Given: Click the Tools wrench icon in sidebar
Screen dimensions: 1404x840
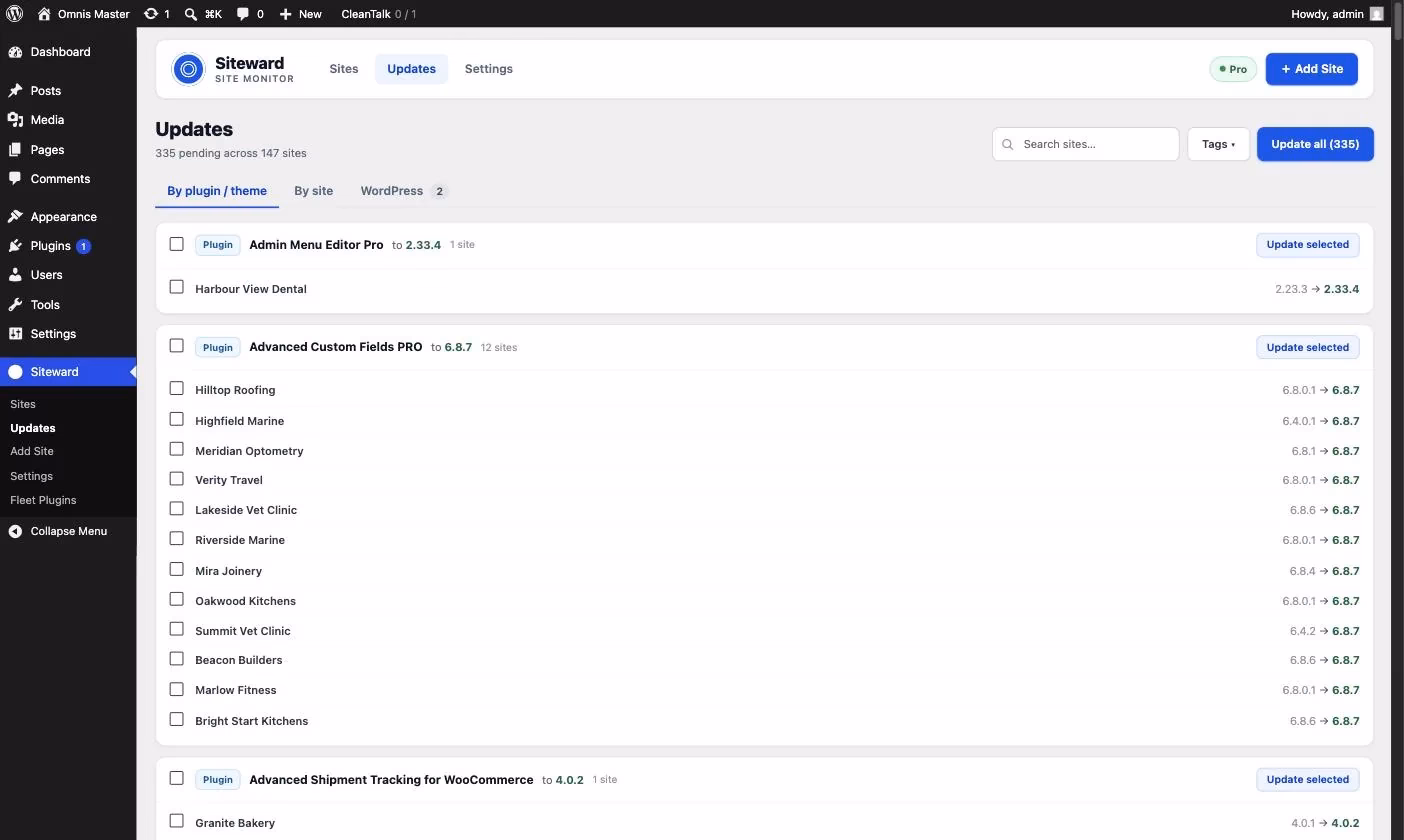Looking at the screenshot, I should coord(15,305).
